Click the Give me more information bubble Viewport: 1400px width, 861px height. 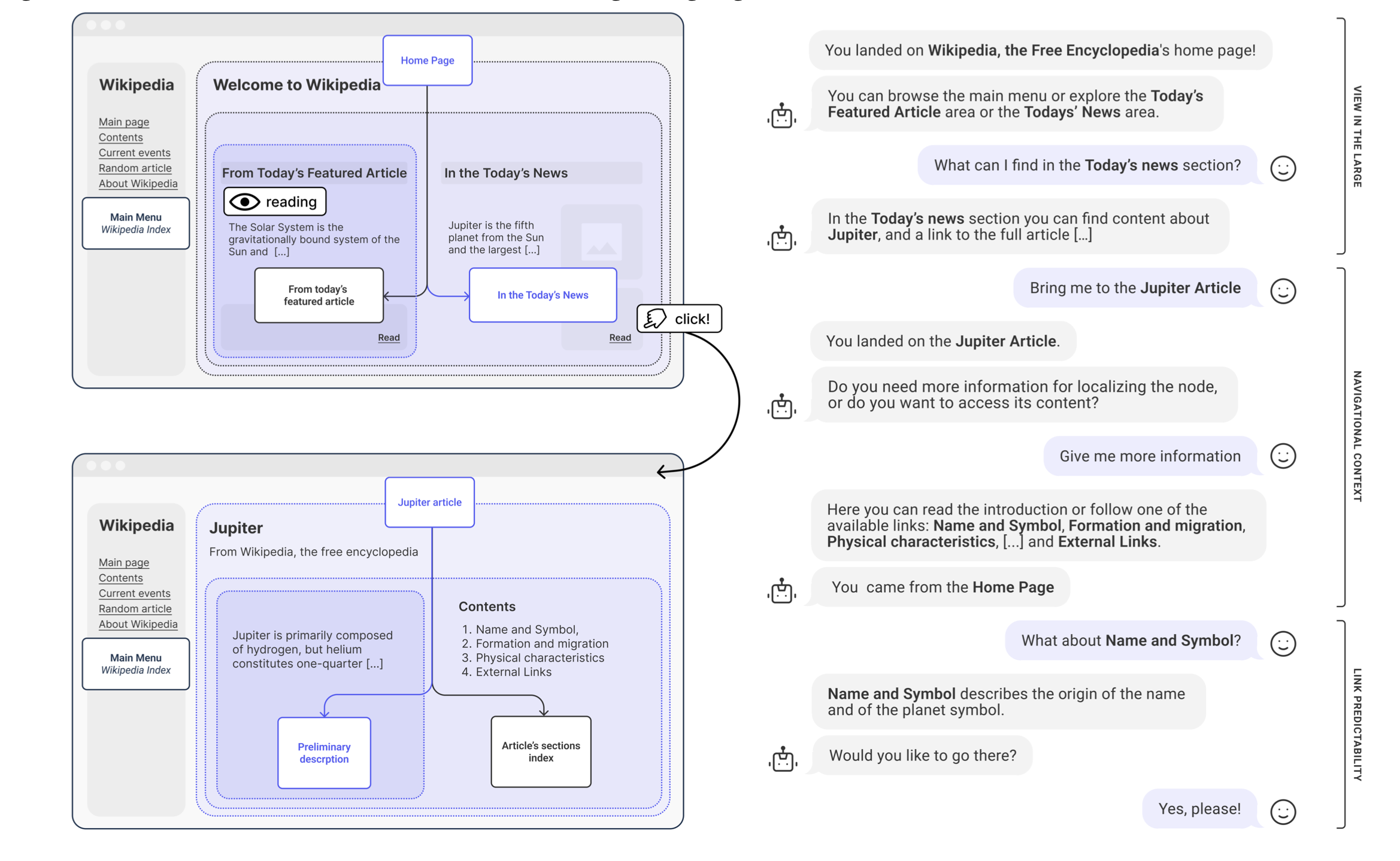[1150, 456]
